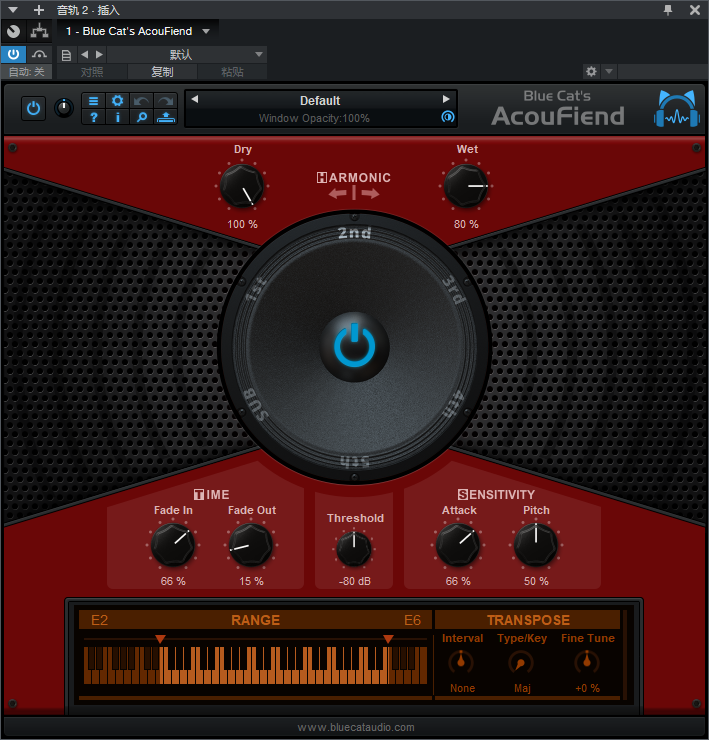Open the plugin settings gear icon
The height and width of the screenshot is (740, 709).
(118, 101)
